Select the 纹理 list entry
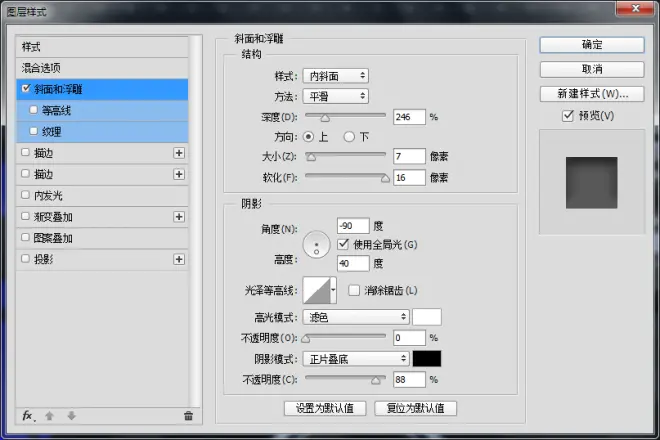Screen dimensions: 660x440 [102, 132]
